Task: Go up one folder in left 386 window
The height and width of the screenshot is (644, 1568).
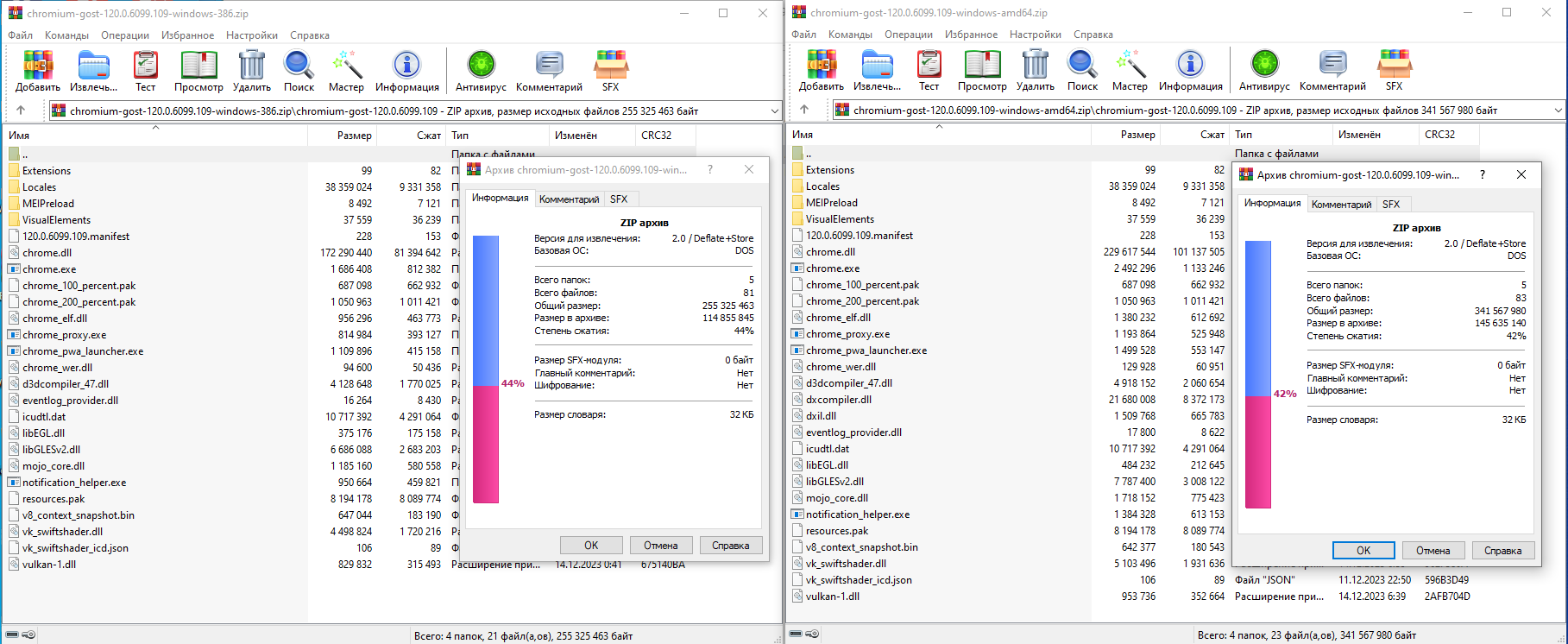Action: pyautogui.click(x=21, y=110)
